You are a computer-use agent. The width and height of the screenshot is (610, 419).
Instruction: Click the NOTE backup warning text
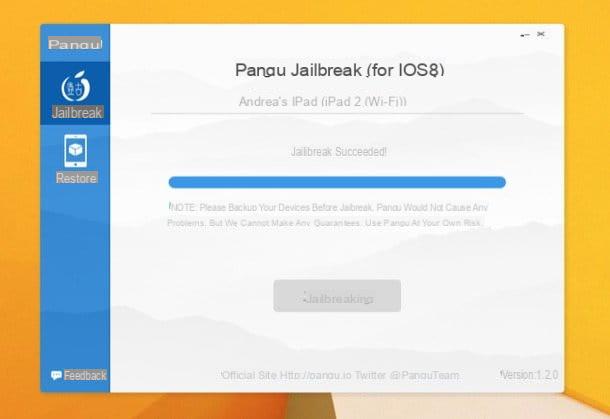click(328, 215)
